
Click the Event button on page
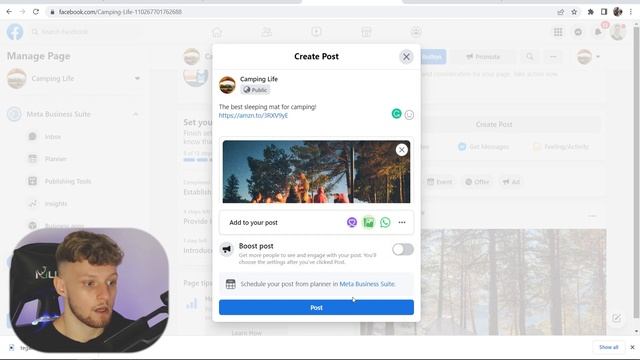point(440,182)
